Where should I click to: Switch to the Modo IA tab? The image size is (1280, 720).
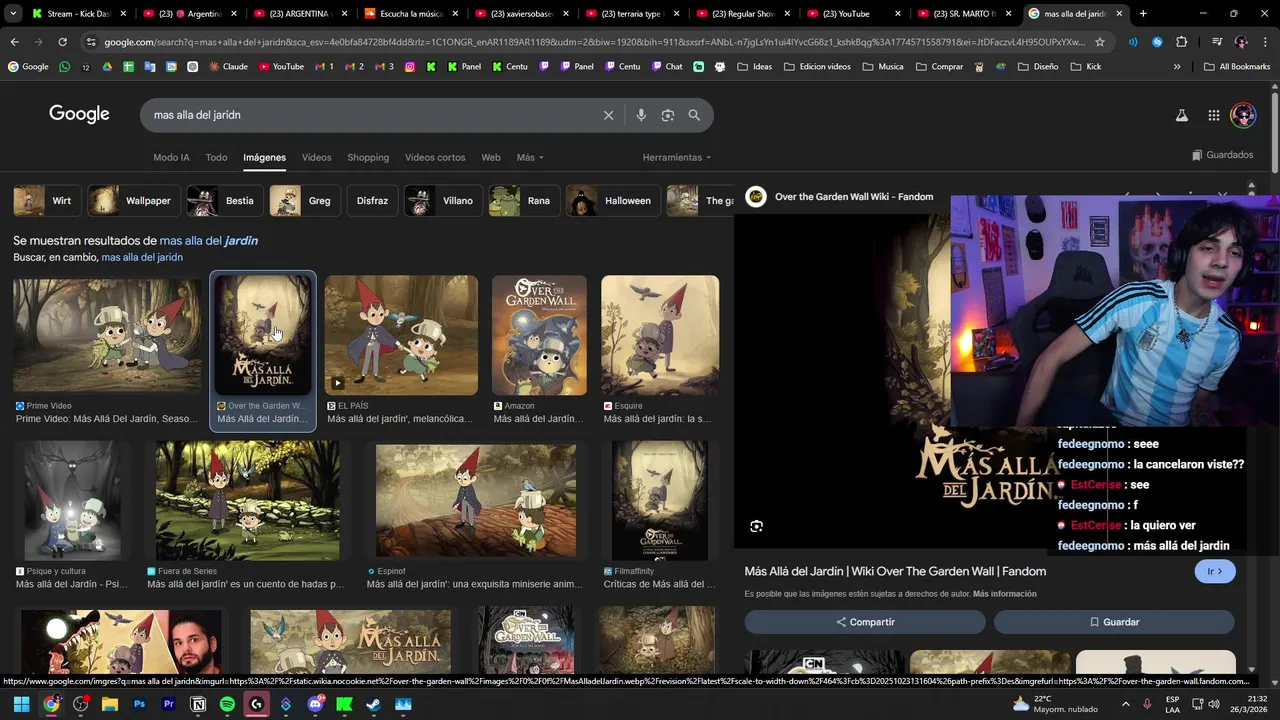[x=171, y=157]
